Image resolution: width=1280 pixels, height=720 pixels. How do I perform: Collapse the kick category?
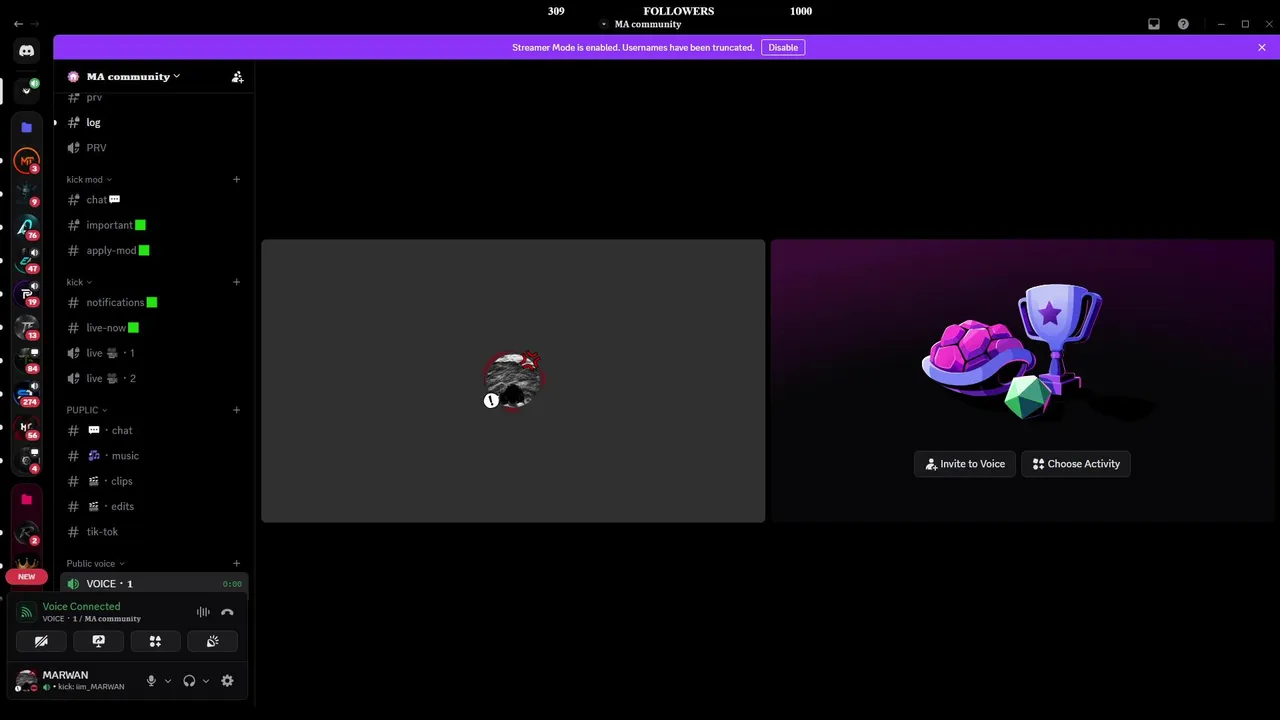click(x=79, y=282)
